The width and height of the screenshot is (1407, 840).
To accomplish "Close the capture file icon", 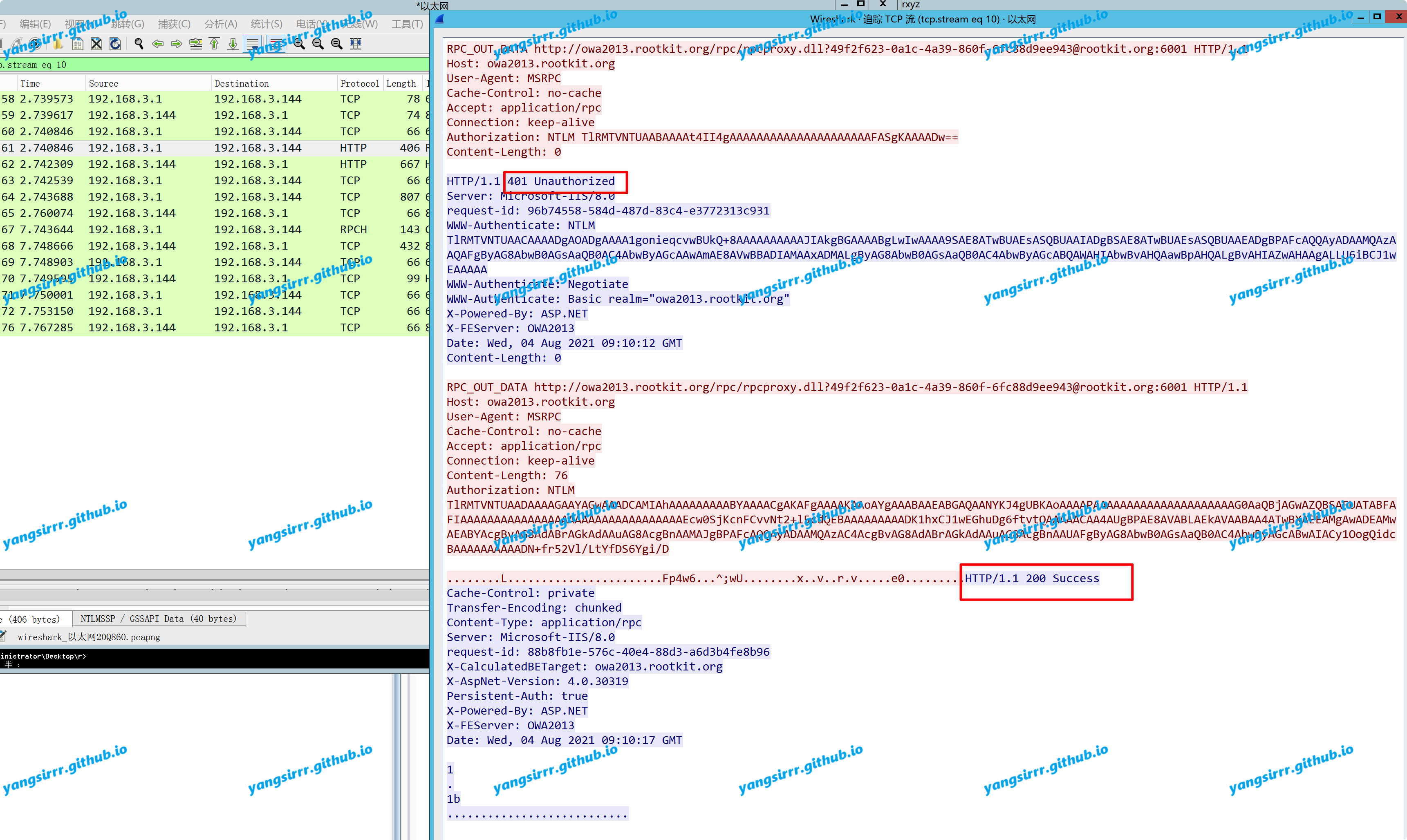I will pos(96,44).
